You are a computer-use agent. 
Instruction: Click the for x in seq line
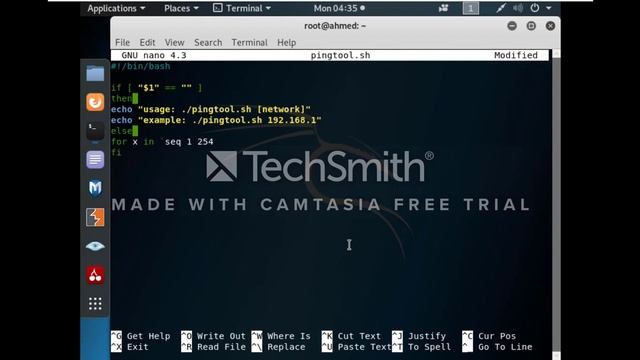[162, 142]
